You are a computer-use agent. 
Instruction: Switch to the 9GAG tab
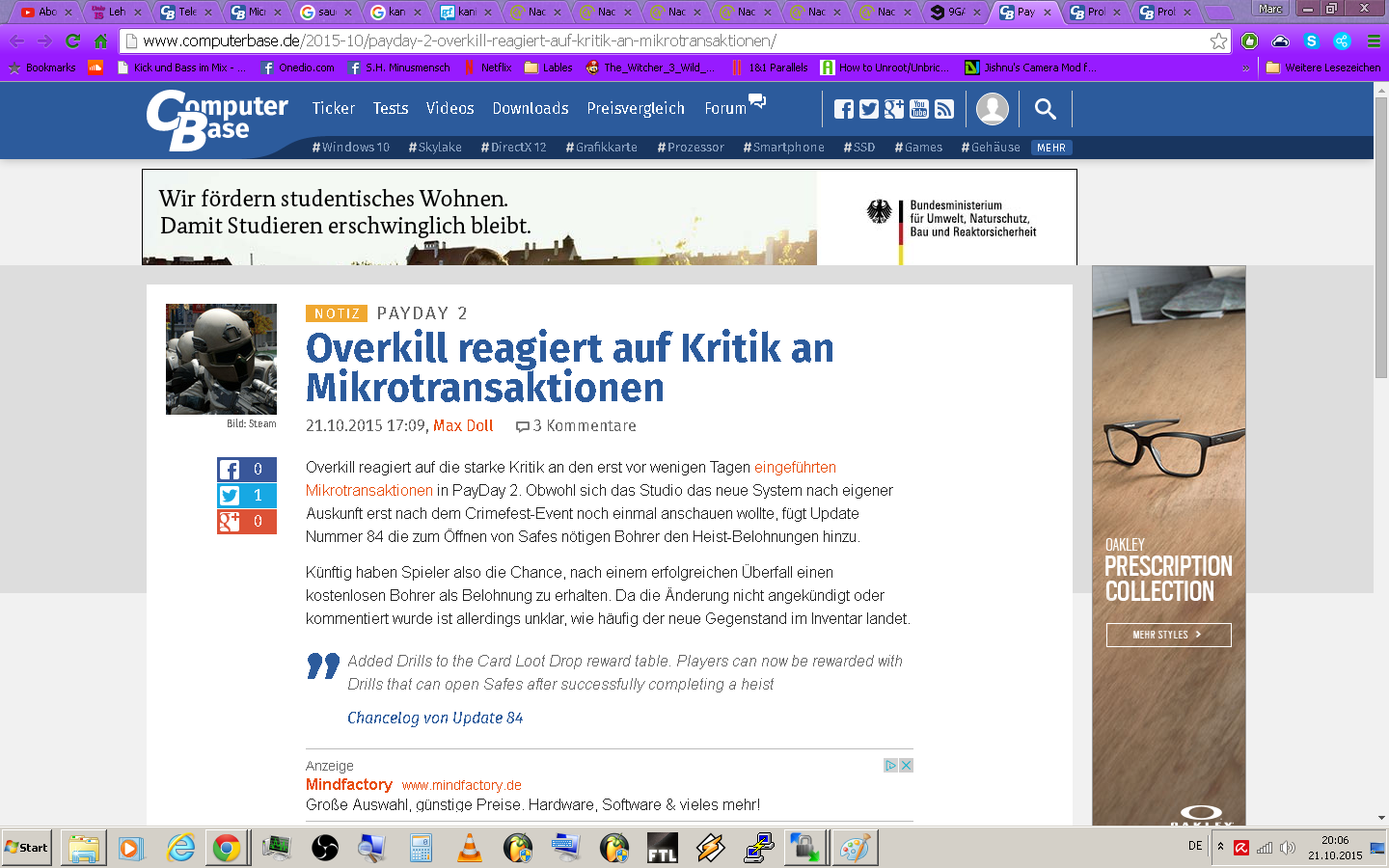tap(955, 12)
